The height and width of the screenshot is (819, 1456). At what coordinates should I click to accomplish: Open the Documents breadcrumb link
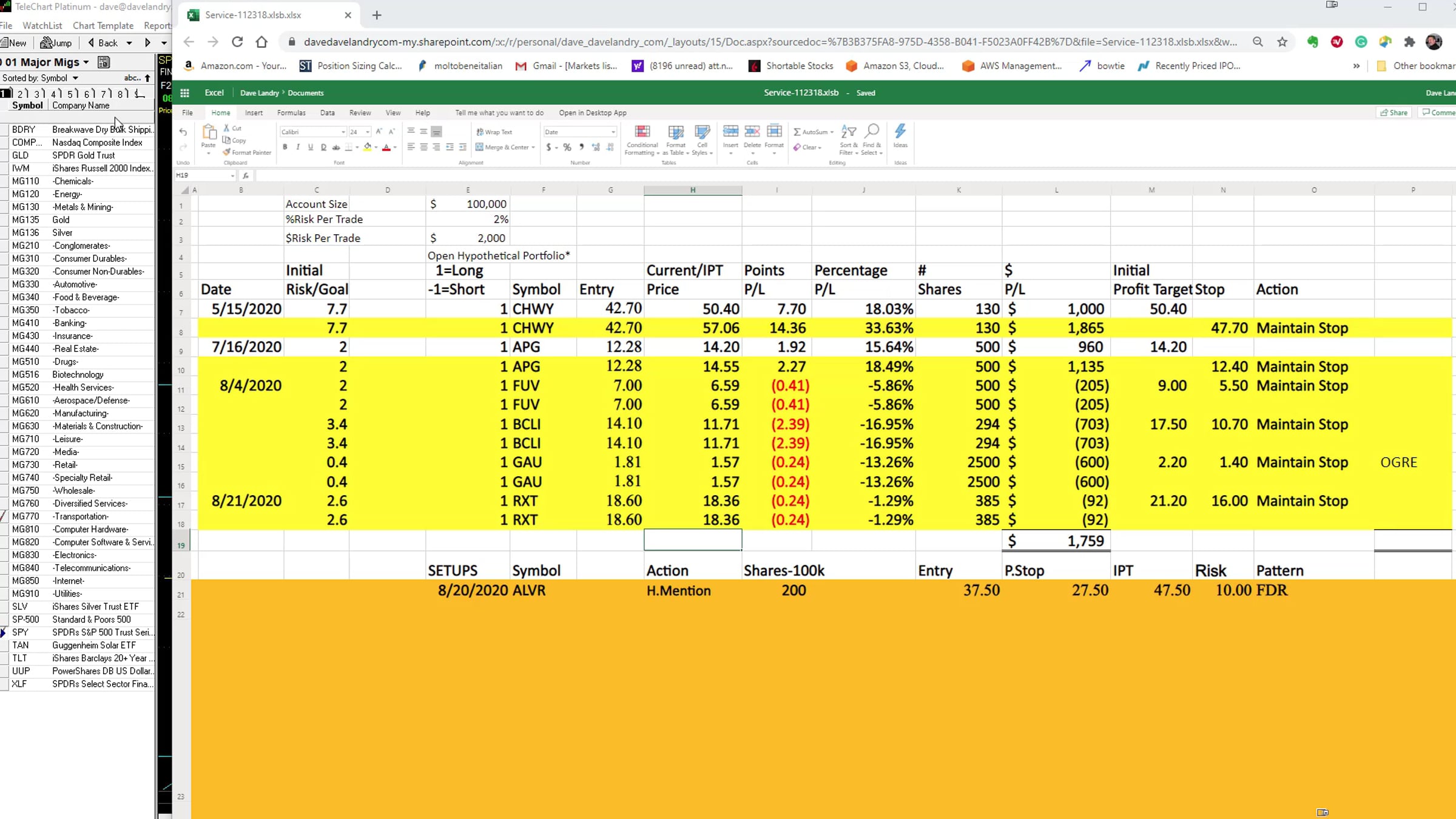coord(306,93)
